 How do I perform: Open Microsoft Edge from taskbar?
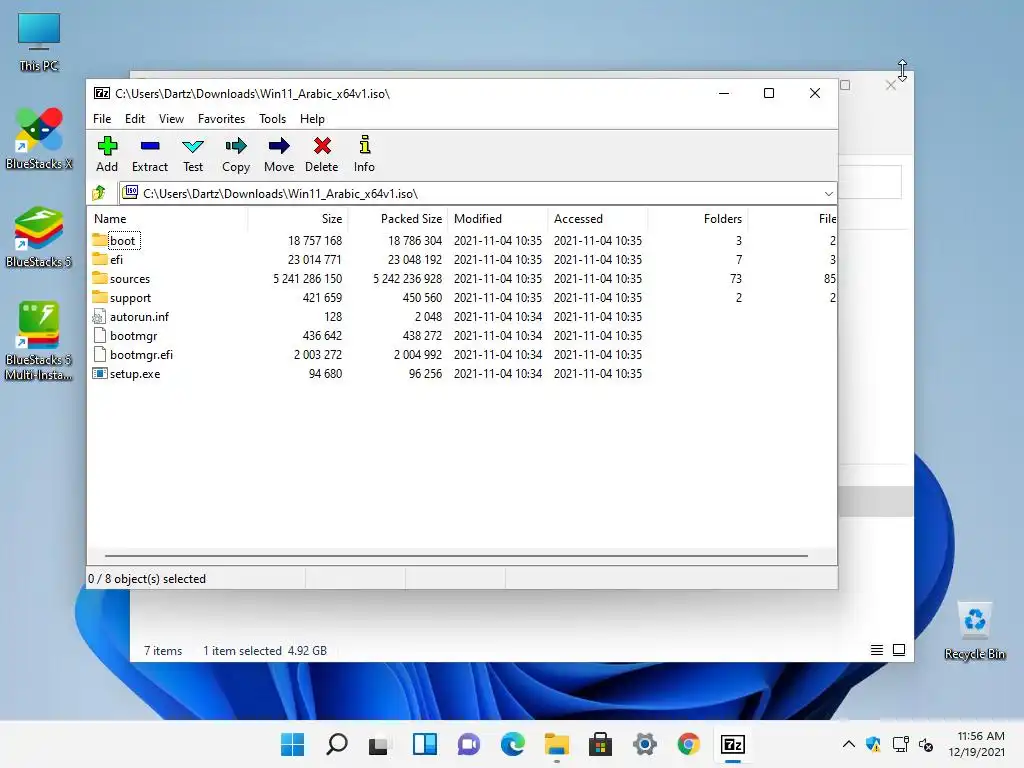(x=513, y=744)
